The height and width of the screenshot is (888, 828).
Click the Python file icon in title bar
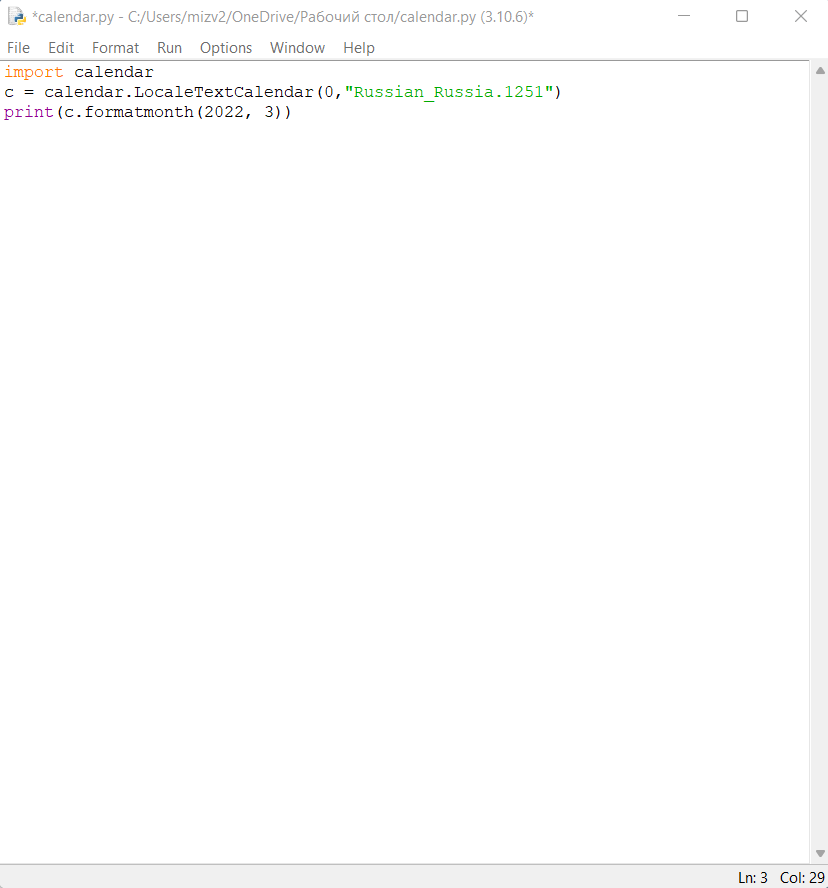[16, 16]
